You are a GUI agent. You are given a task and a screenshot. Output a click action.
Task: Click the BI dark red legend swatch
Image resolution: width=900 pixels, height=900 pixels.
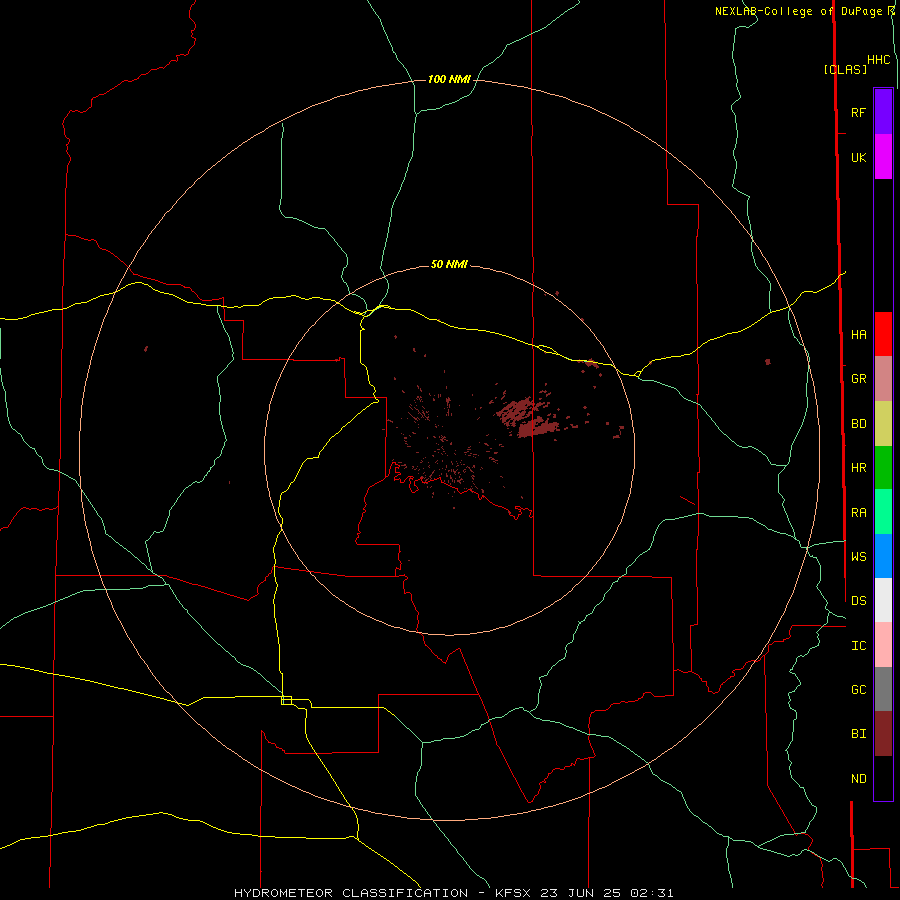point(883,734)
